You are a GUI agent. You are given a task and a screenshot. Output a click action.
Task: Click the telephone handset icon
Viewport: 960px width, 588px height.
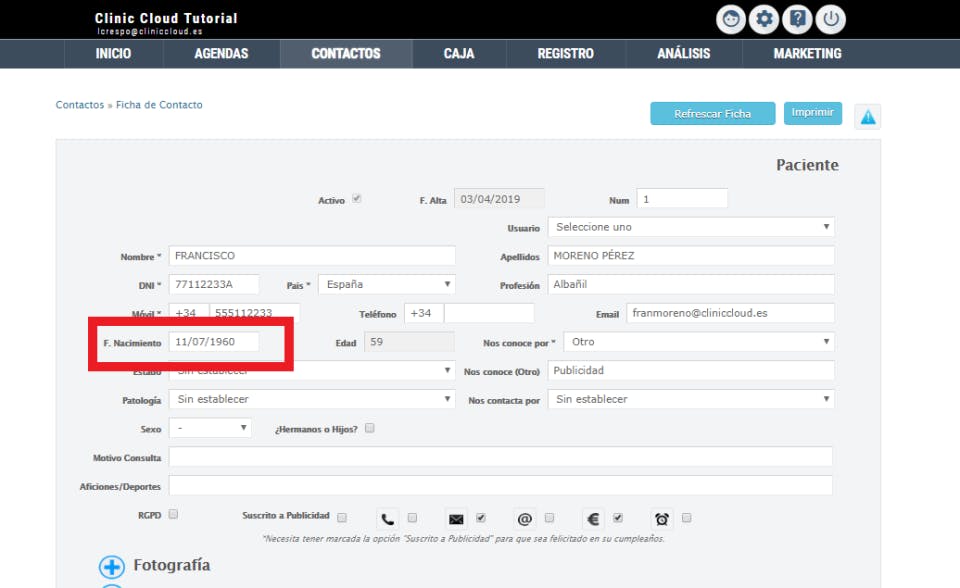(x=388, y=519)
